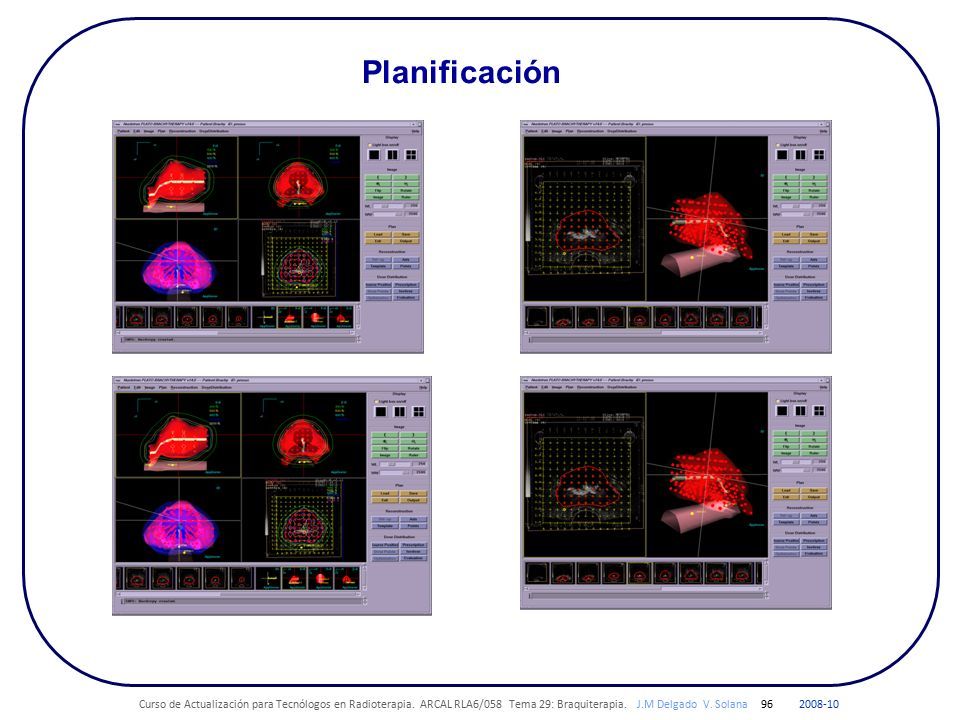Viewport: 960px width, 720px height.
Task: Click thumbnail strip scrollbar in lower-right window
Action: point(643,589)
